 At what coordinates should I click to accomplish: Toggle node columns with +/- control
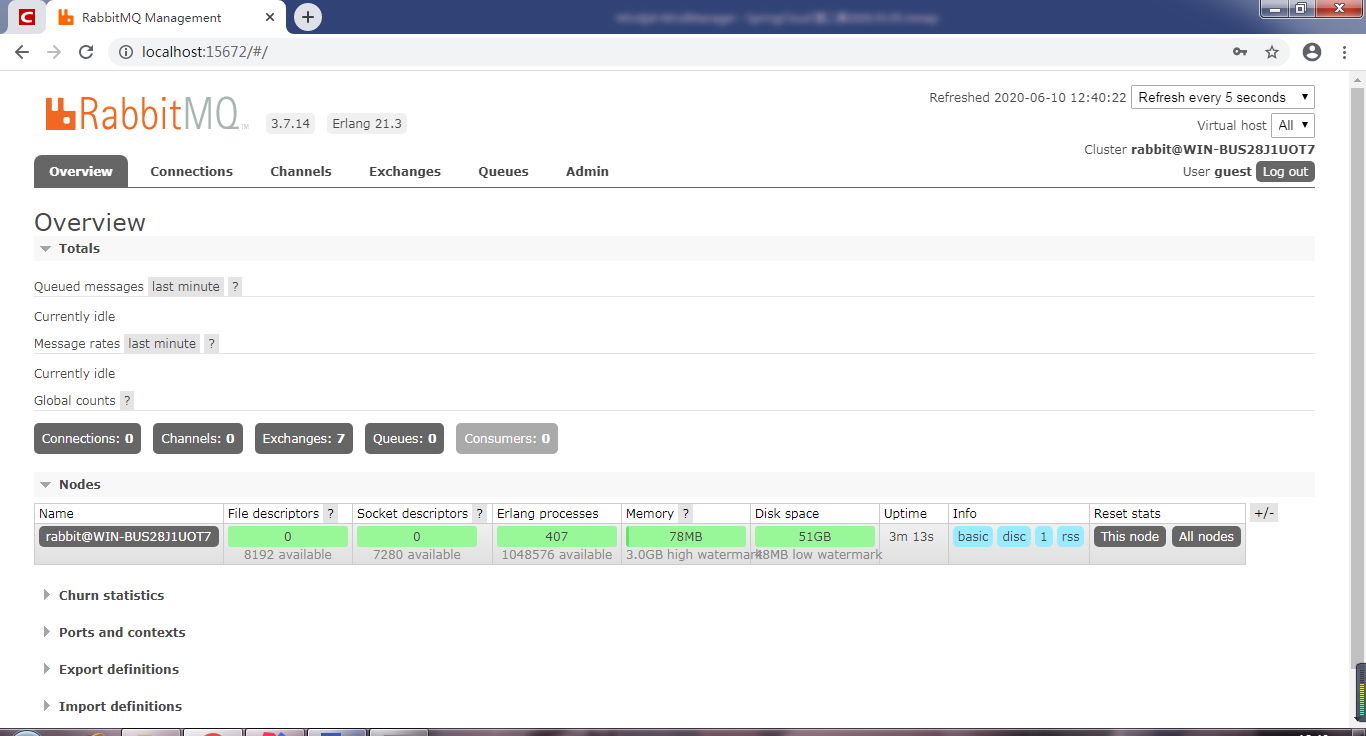coord(1264,513)
